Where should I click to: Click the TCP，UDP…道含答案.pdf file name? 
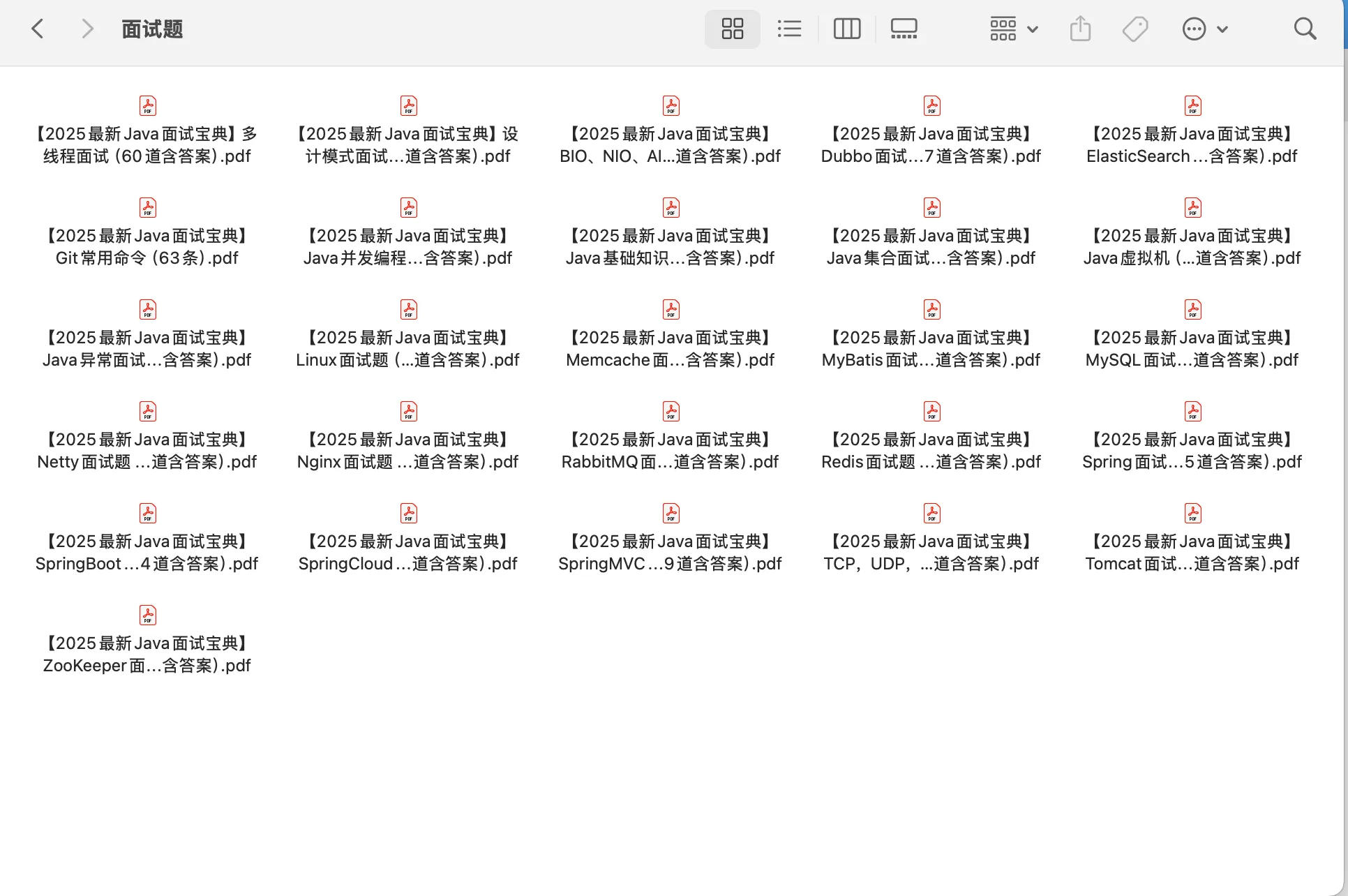coord(931,552)
